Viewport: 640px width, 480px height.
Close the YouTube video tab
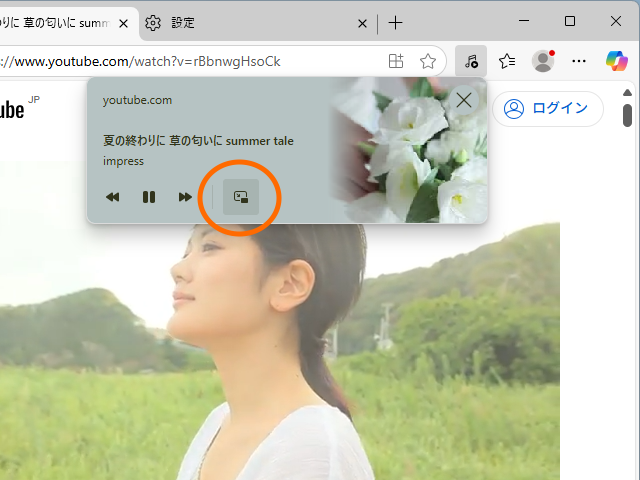coord(123,24)
